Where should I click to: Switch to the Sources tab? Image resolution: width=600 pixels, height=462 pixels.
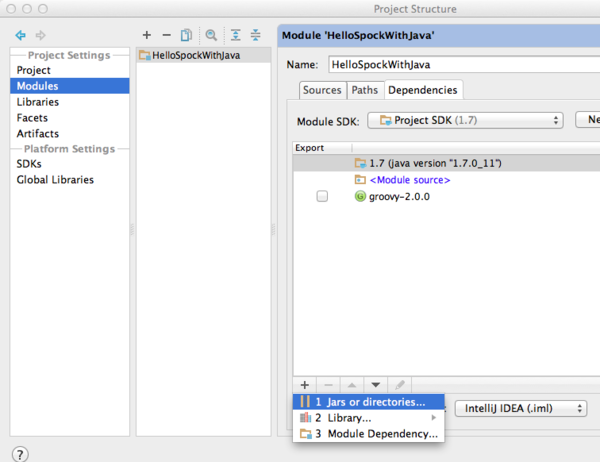[x=322, y=90]
